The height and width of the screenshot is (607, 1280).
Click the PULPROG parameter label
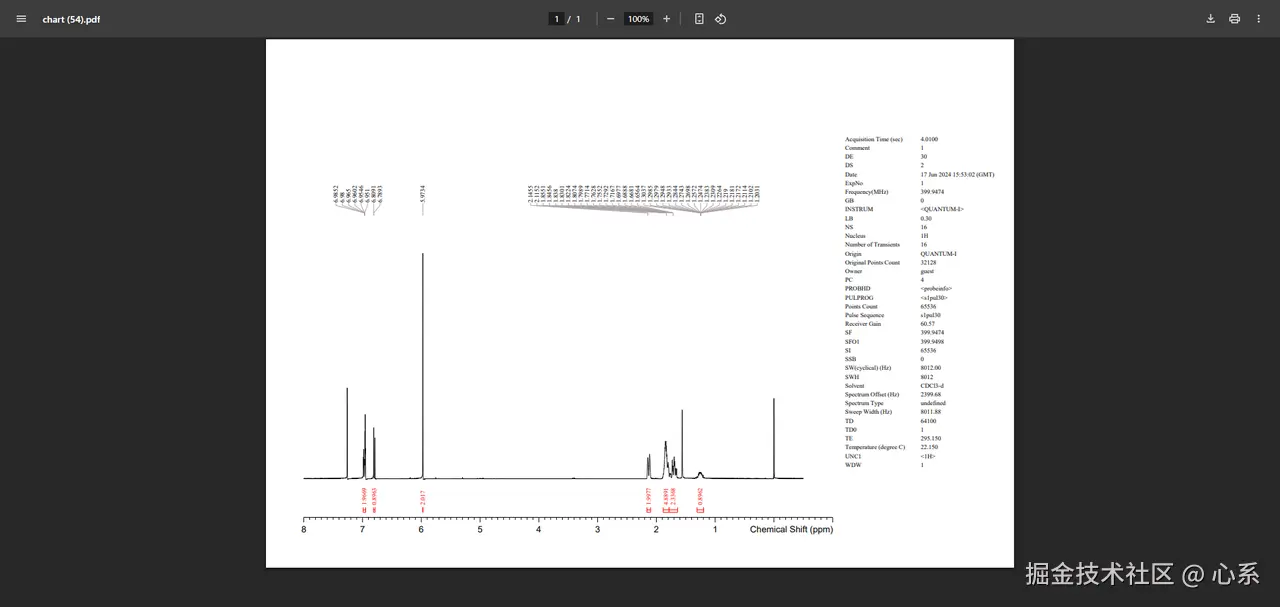click(x=860, y=298)
